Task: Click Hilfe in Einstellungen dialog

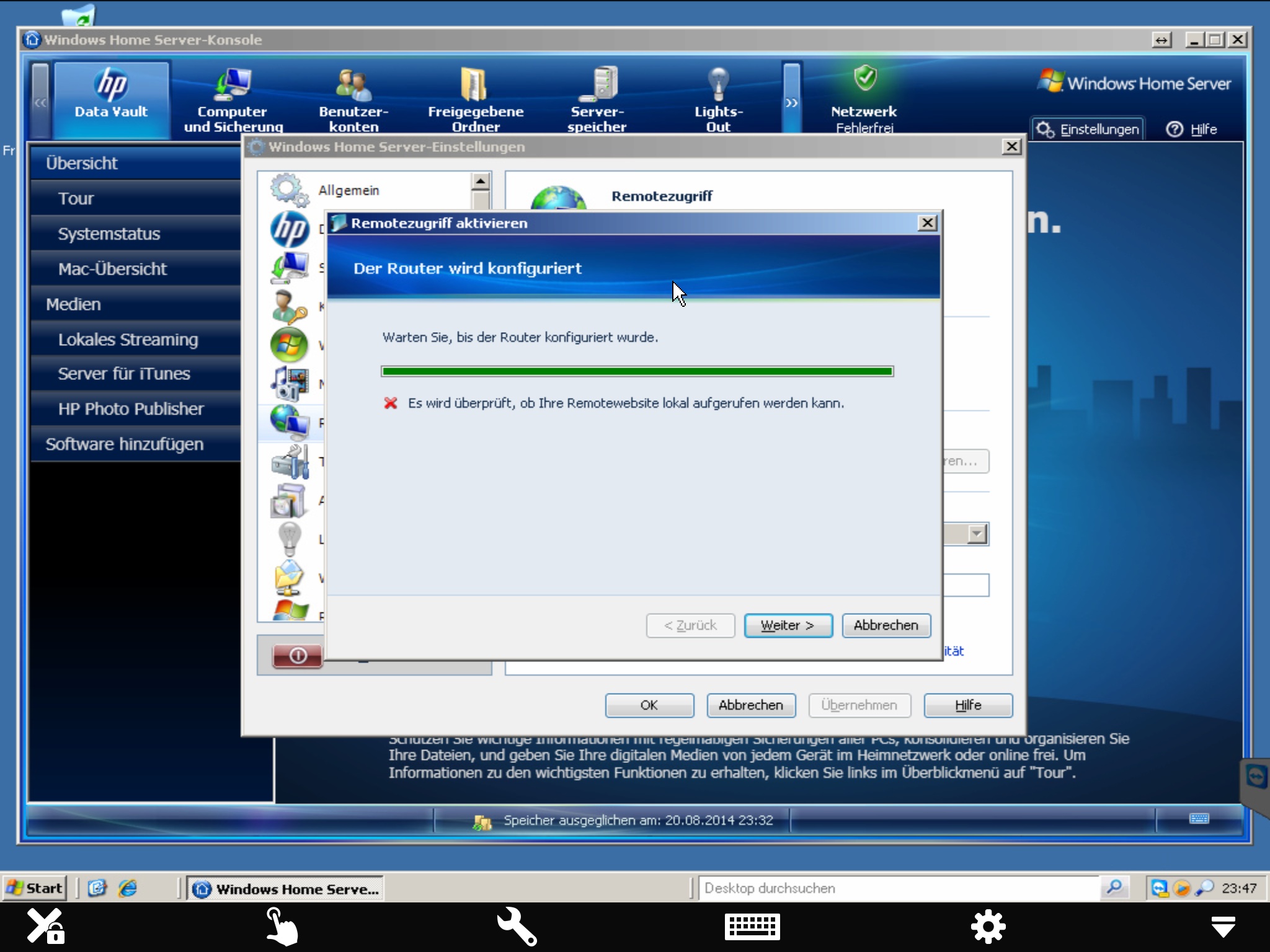Action: click(968, 705)
